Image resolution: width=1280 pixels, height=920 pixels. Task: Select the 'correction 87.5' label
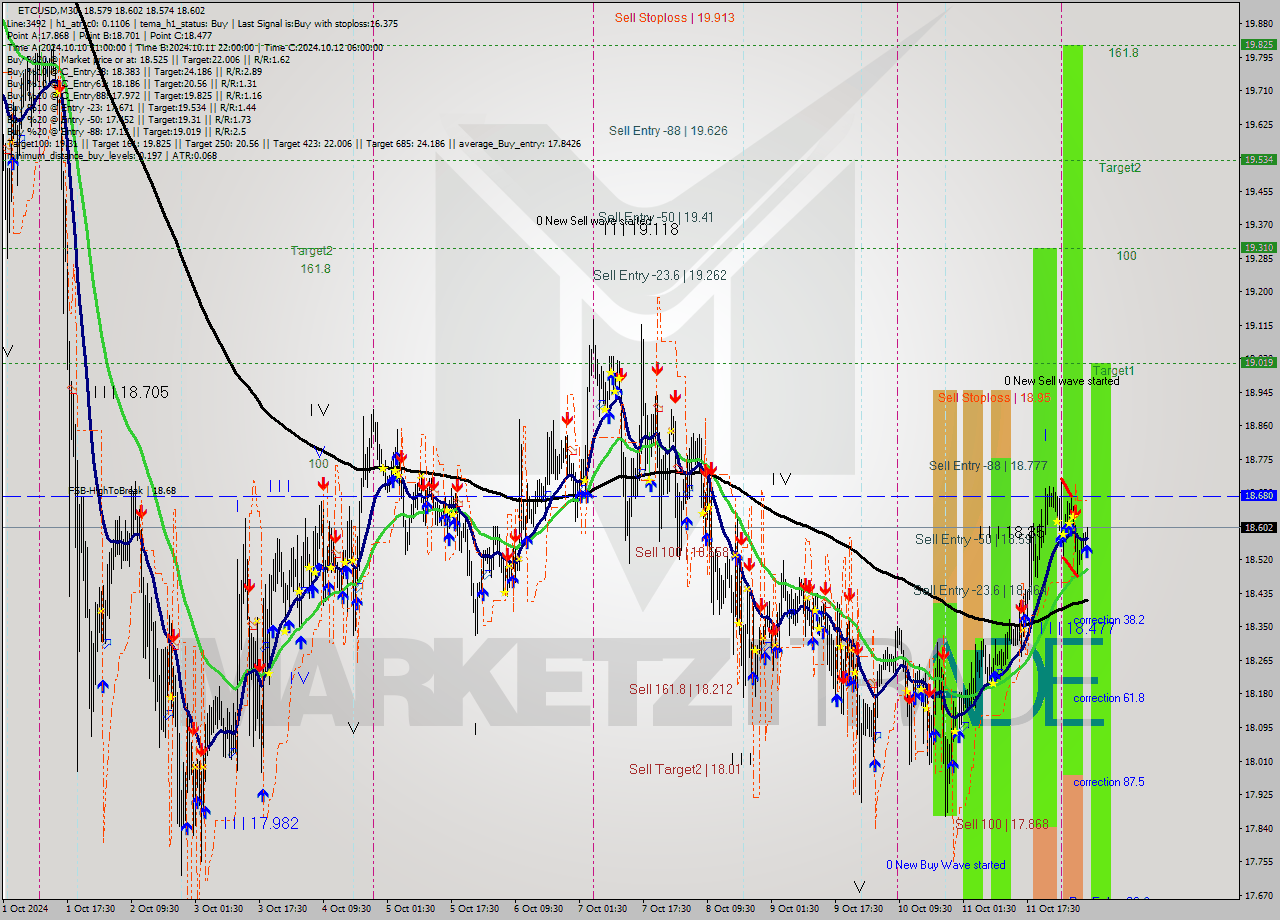[x=1109, y=782]
